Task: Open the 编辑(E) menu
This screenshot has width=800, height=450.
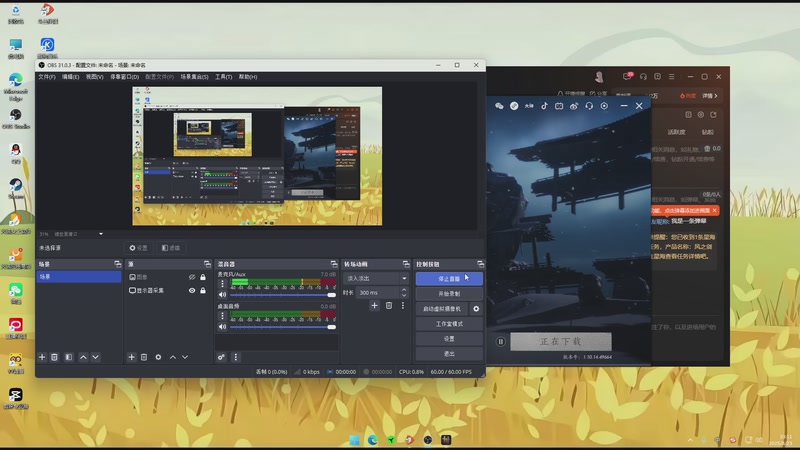Action: [70, 77]
